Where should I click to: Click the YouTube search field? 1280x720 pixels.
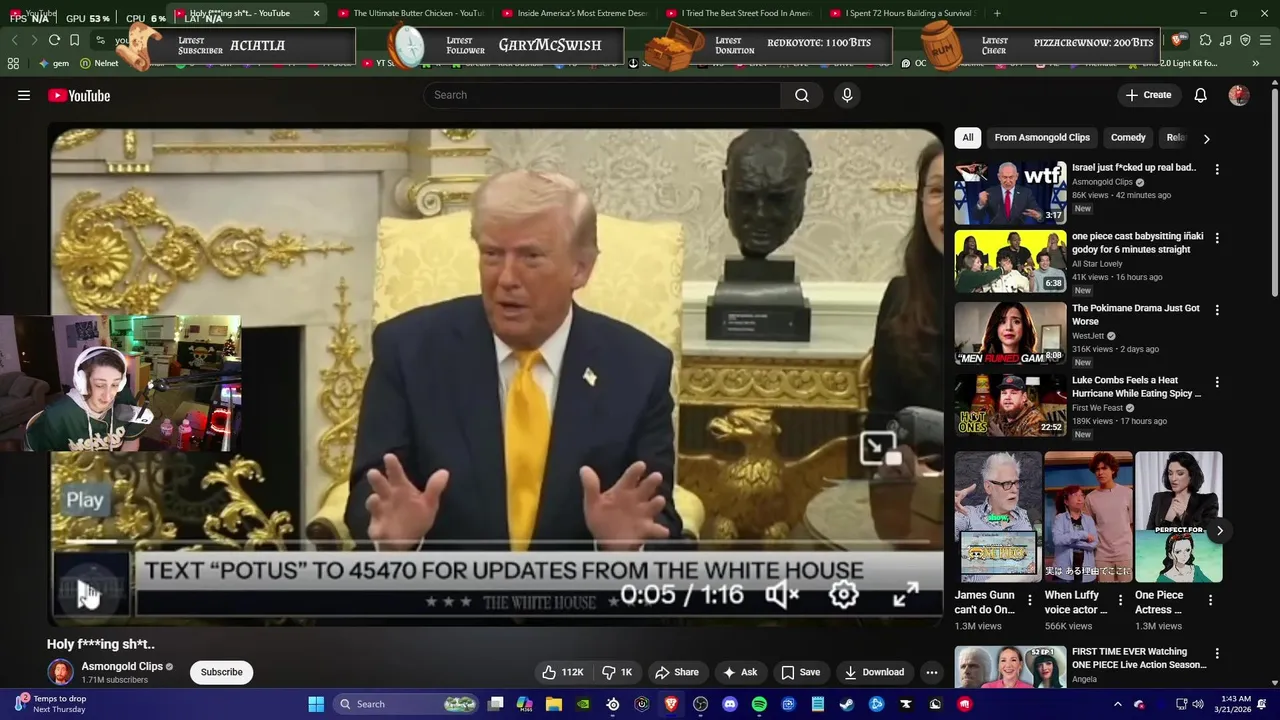[x=602, y=95]
